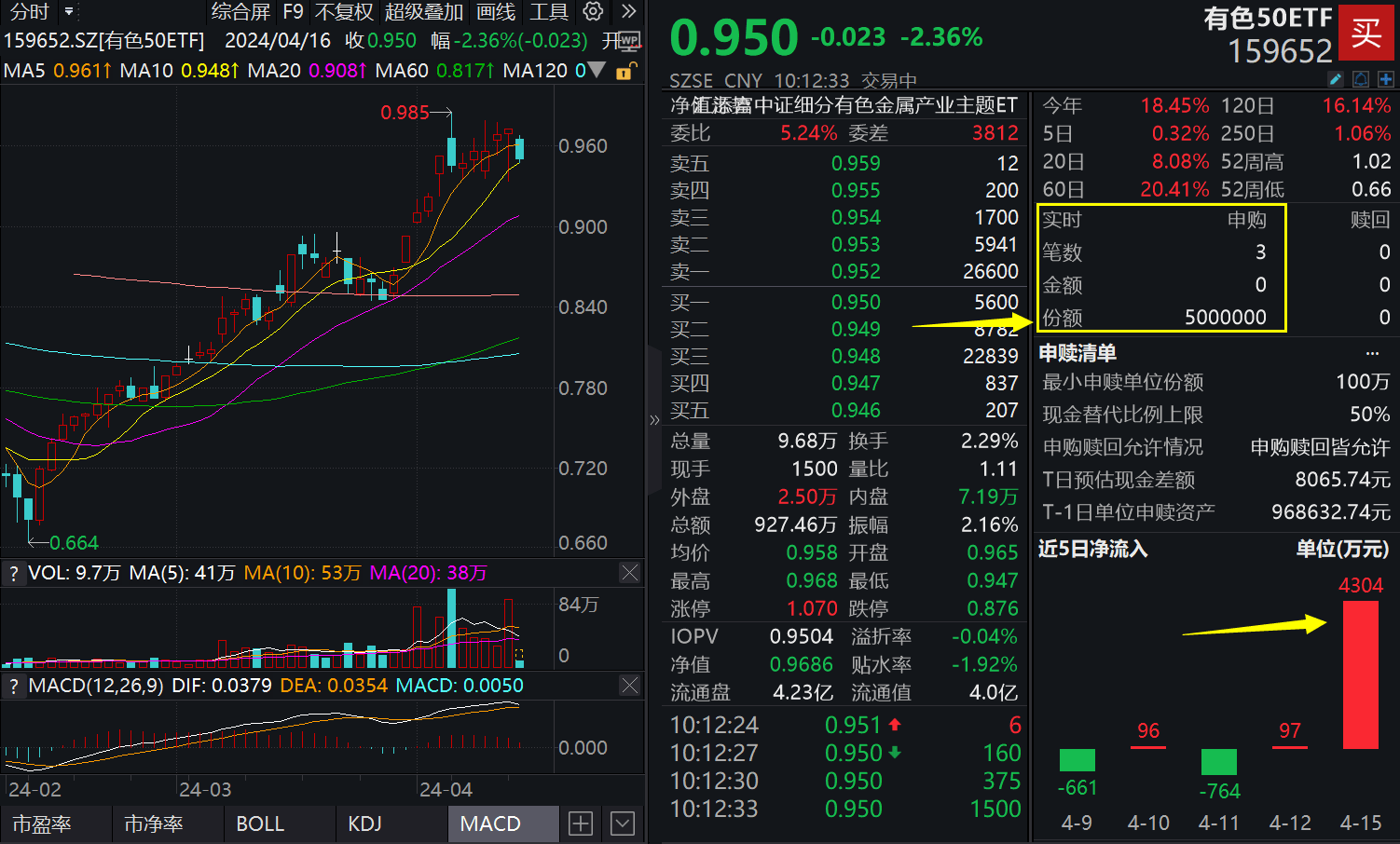1400x844 pixels.
Task: Click MA5 value 0.961 legend
Action: (x=82, y=70)
